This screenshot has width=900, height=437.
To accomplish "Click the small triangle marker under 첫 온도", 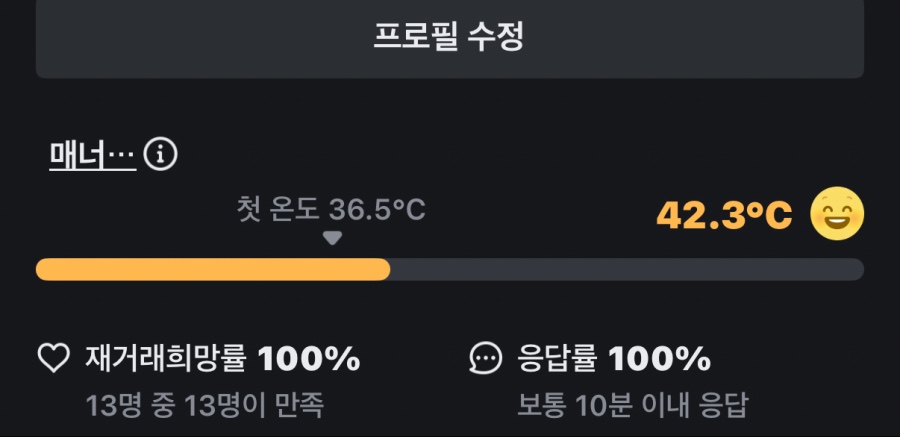I will coord(333,238).
